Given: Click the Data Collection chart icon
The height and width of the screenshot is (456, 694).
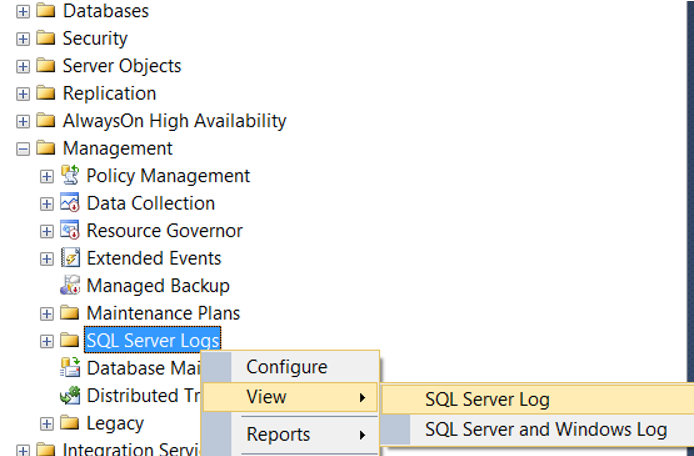Looking at the screenshot, I should point(70,202).
